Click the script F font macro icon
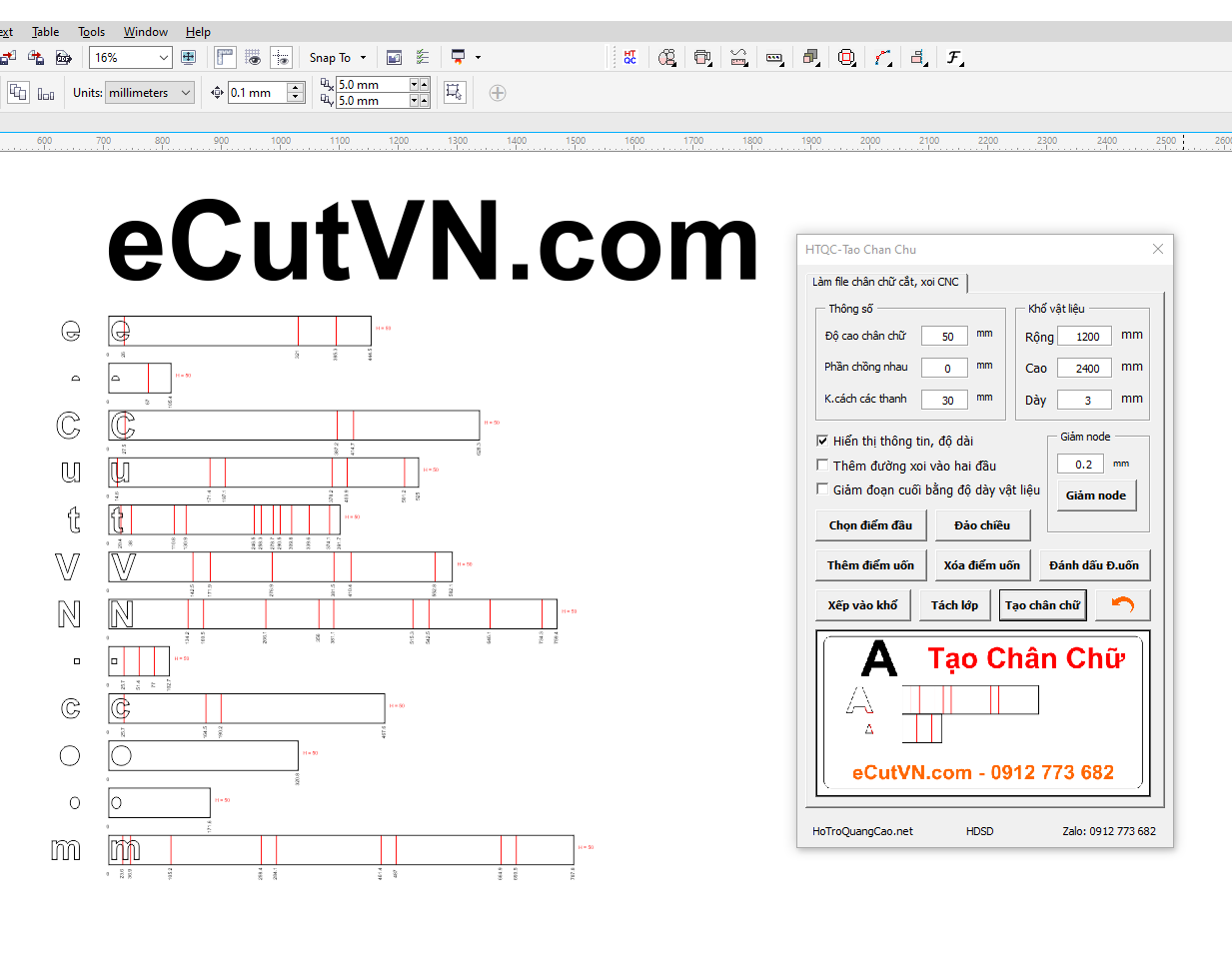Viewport: 1232px width, 963px height. pyautogui.click(x=955, y=57)
